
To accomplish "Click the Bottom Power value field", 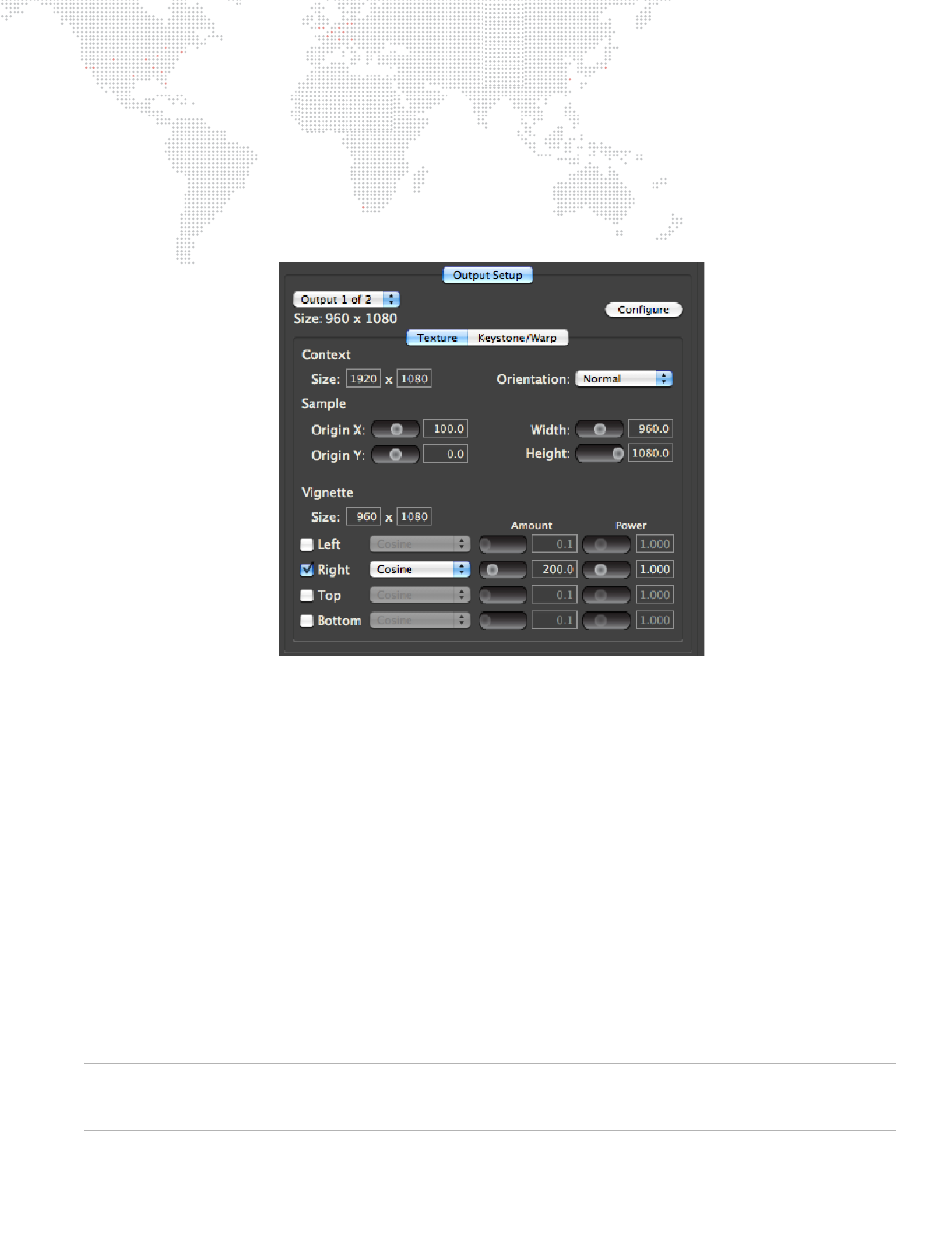I will click(x=655, y=620).
